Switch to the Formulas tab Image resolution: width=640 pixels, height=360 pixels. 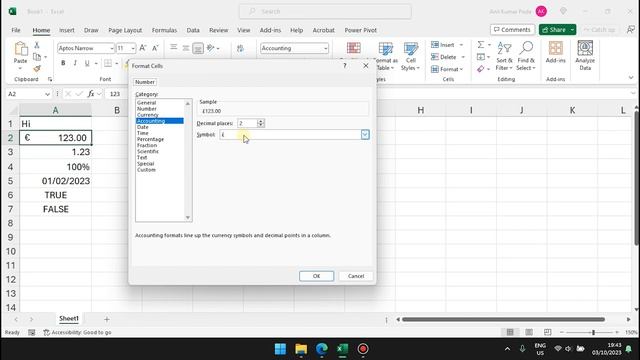pos(164,30)
